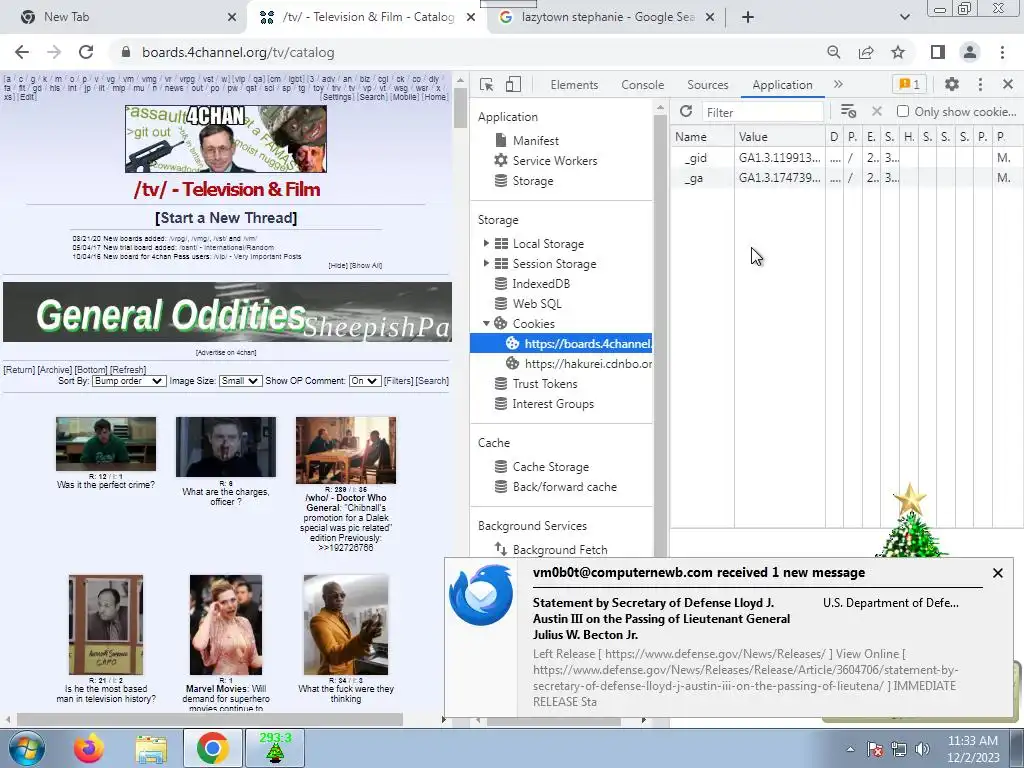
Task: Collapse the Cookies tree node
Action: point(486,323)
